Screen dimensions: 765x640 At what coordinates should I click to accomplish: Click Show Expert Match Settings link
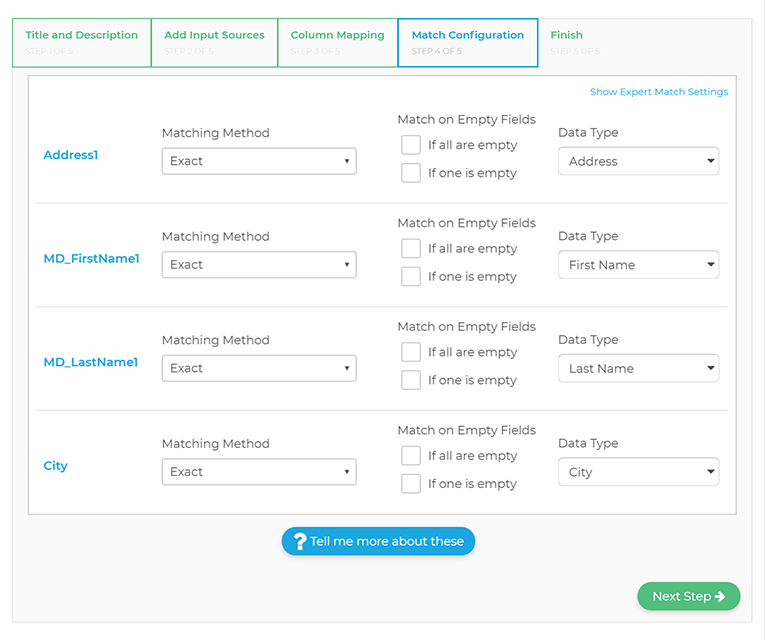click(658, 92)
